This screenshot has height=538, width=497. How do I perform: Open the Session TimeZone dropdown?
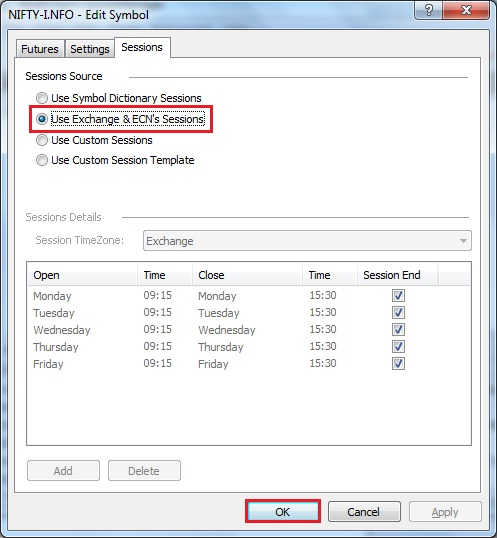click(x=307, y=241)
